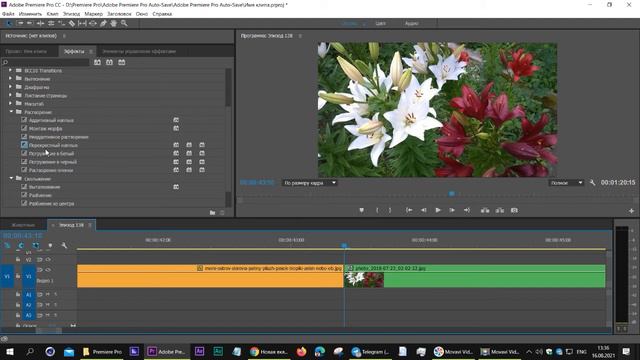Screen dimensions: 640x360
Task: Expand second effects folder below BCC10
Action: [11, 78]
